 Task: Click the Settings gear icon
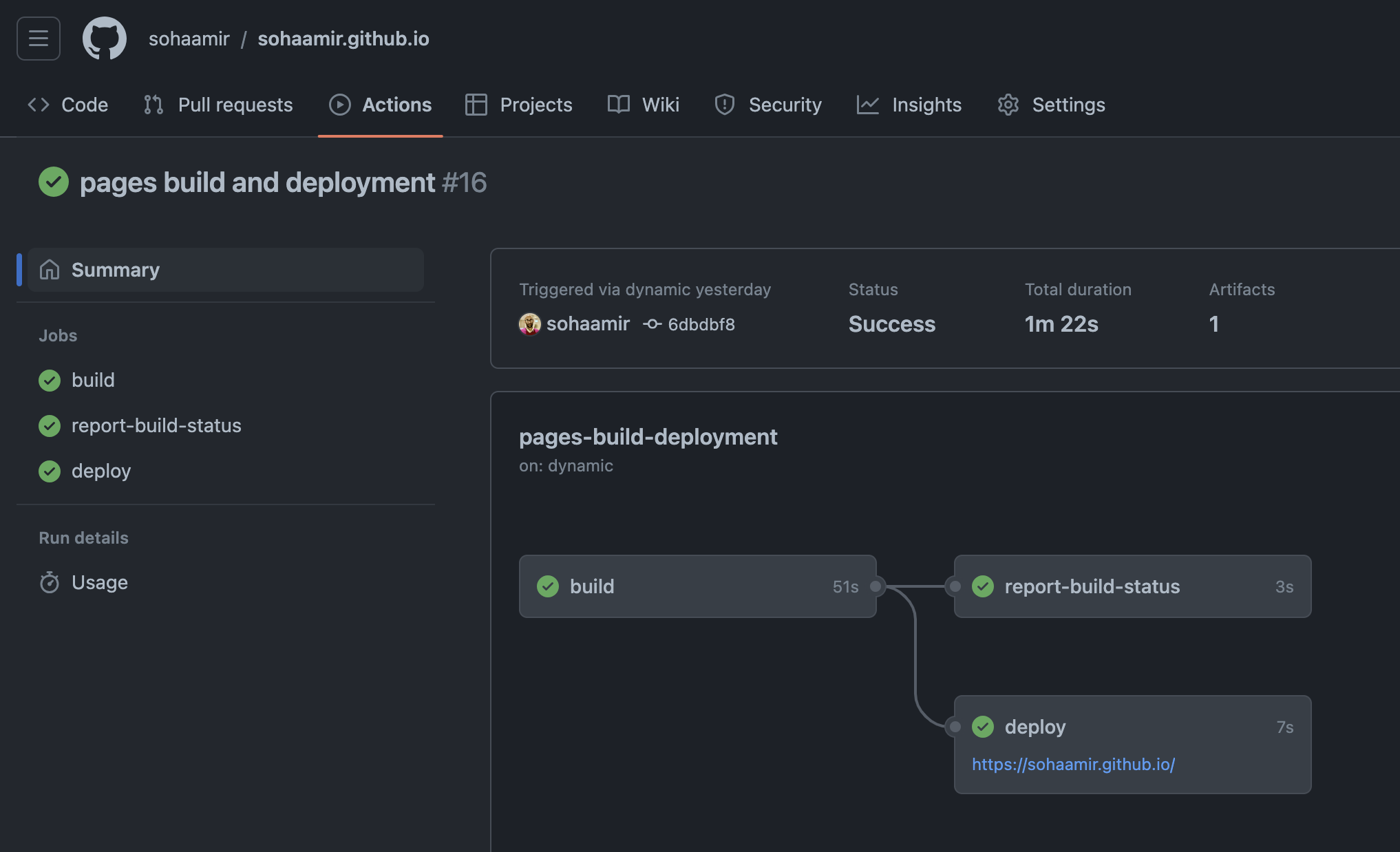1008,105
